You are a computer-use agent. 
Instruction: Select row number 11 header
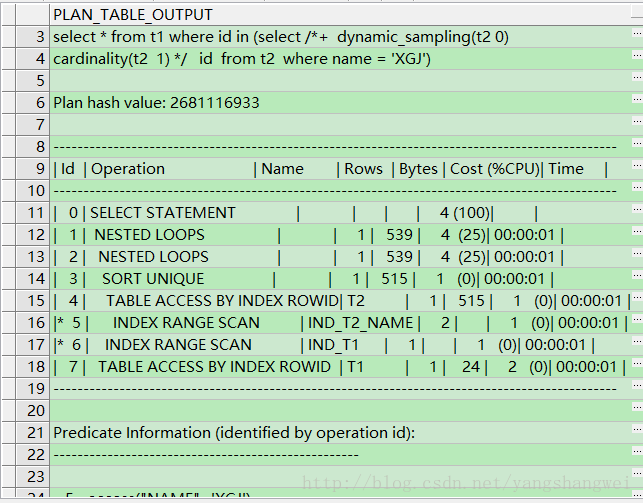click(x=36, y=212)
